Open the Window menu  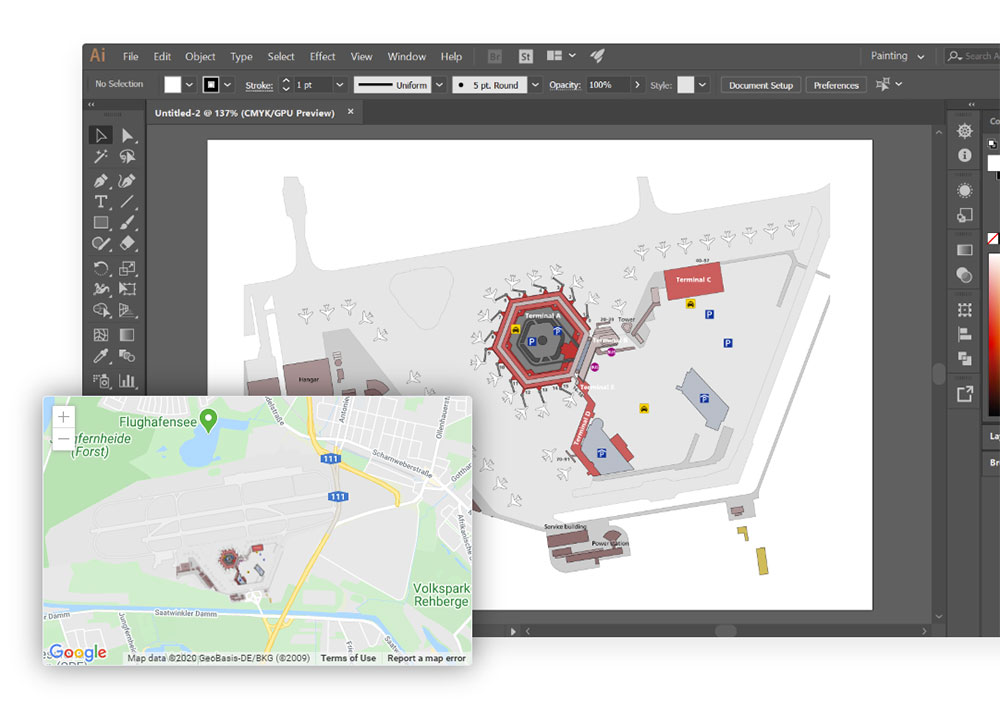407,57
